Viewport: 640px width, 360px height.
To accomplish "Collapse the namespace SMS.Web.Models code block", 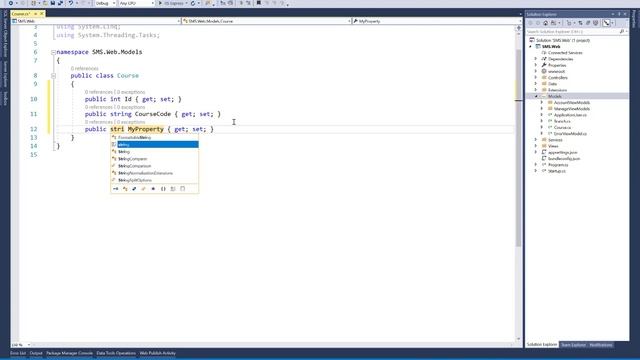I will pyautogui.click(x=53, y=52).
